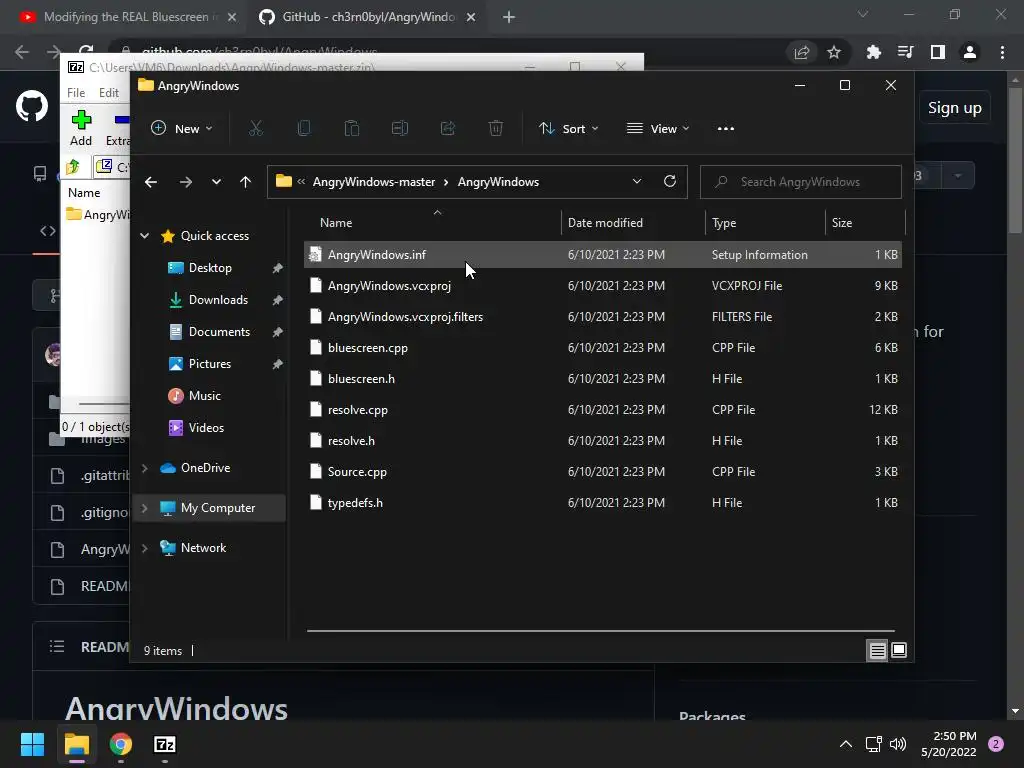
Task: Collapse the Quick access tree node
Action: pyautogui.click(x=144, y=236)
